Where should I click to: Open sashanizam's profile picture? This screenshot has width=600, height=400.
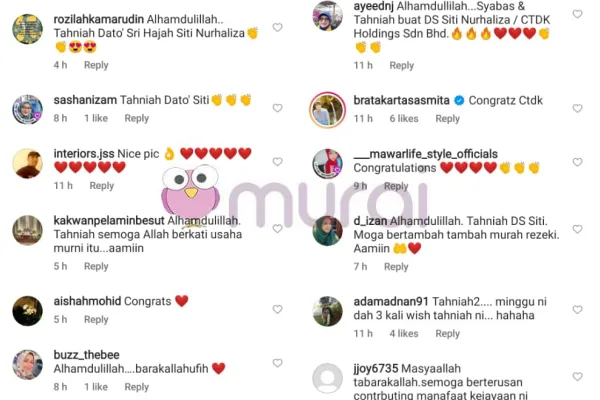pos(28,109)
